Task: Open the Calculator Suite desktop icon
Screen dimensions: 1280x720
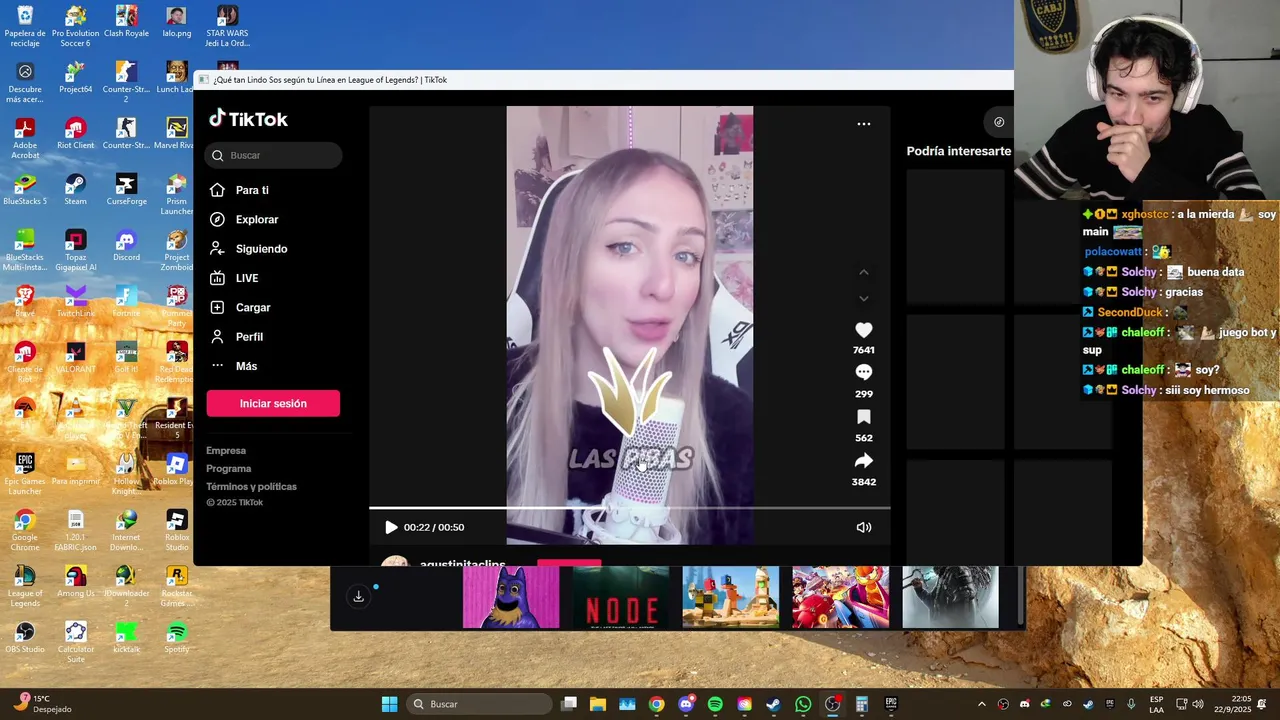Action: point(76,643)
